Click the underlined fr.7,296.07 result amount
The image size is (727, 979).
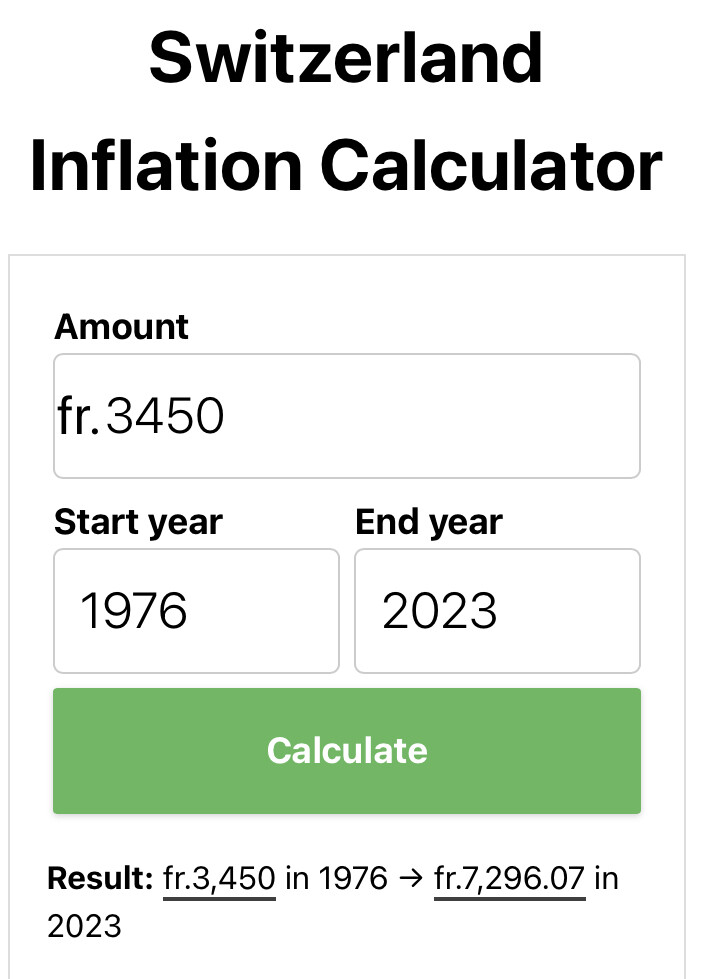[x=510, y=879]
